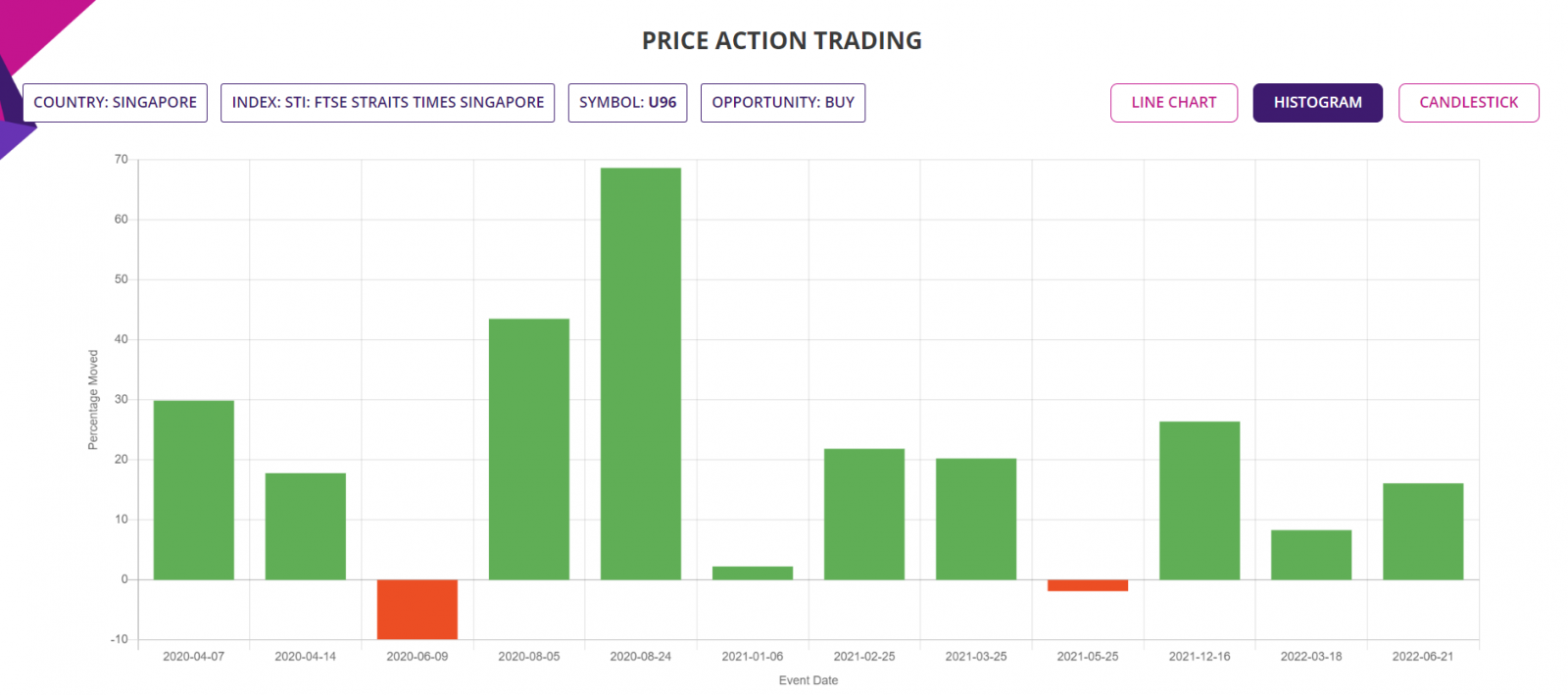Click the x-axis label 2021-12-16
Screen dimensions: 1568x695
coord(1200,657)
